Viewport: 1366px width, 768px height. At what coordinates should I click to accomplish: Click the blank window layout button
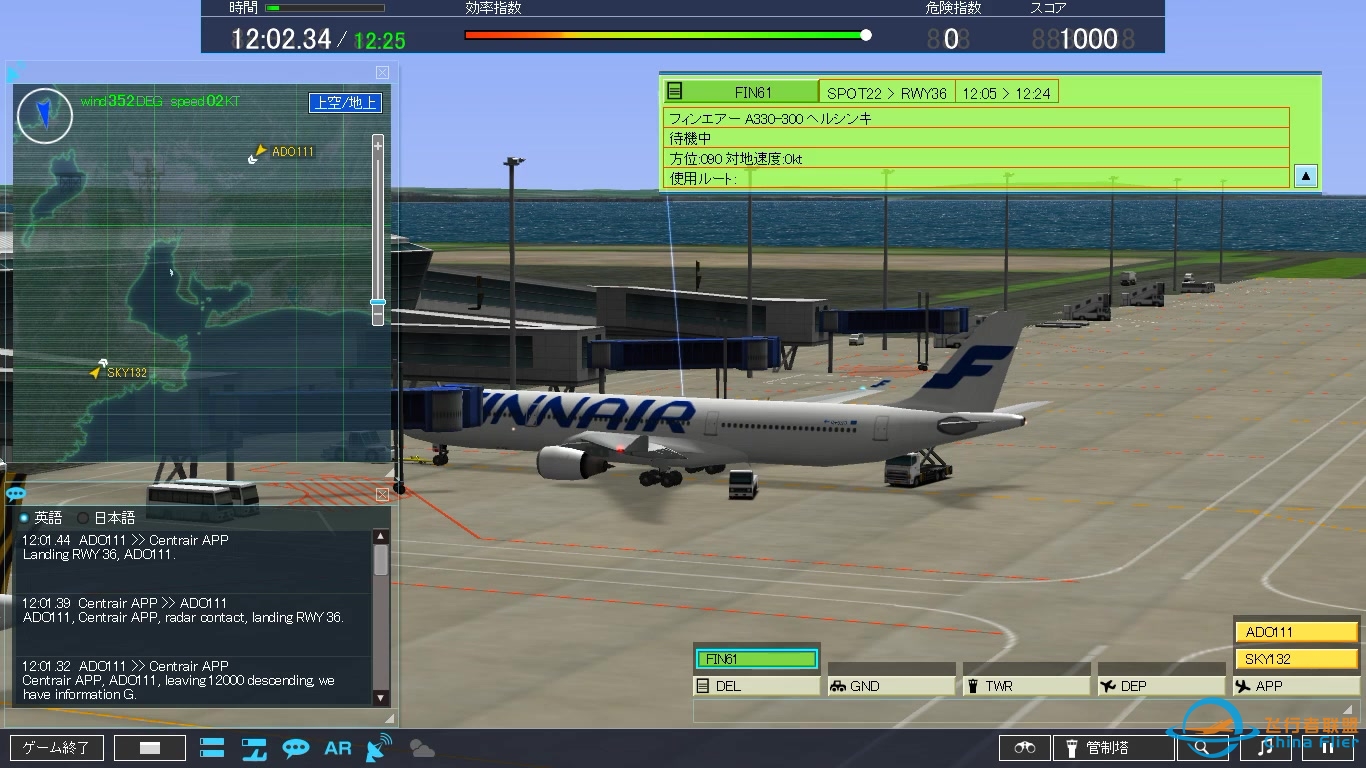150,748
